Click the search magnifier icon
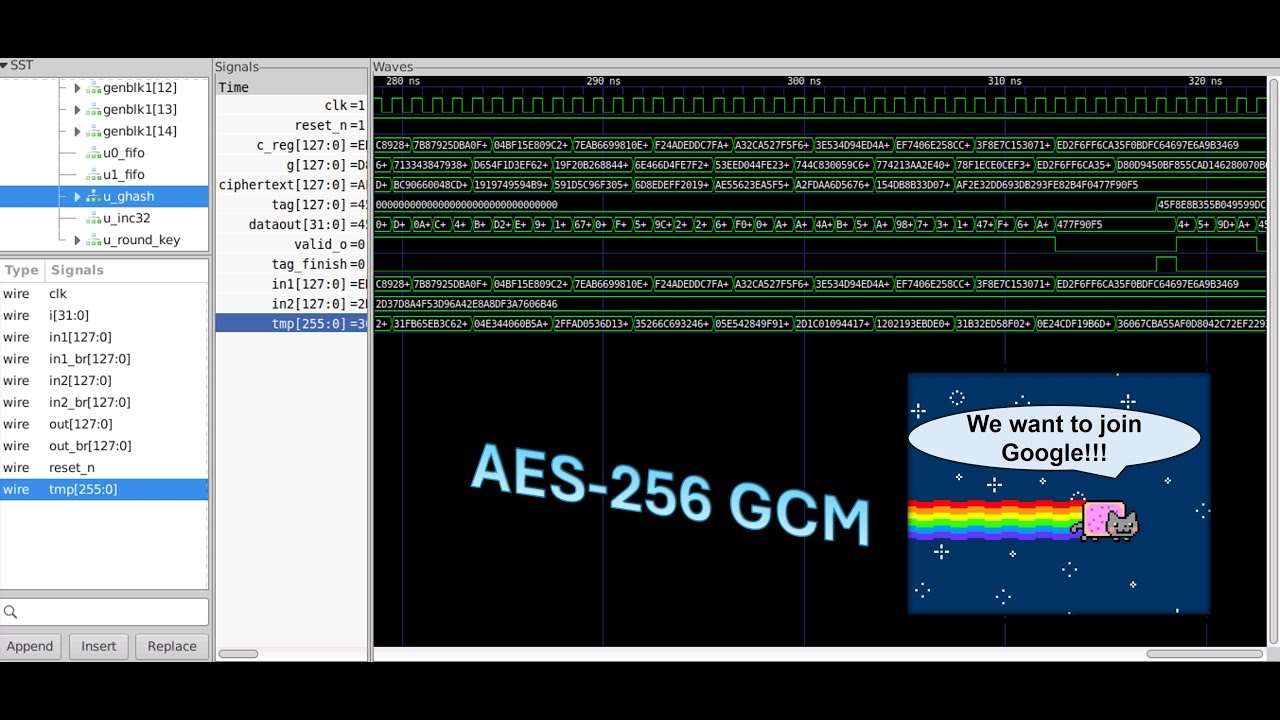Image resolution: width=1280 pixels, height=720 pixels. [x=10, y=612]
